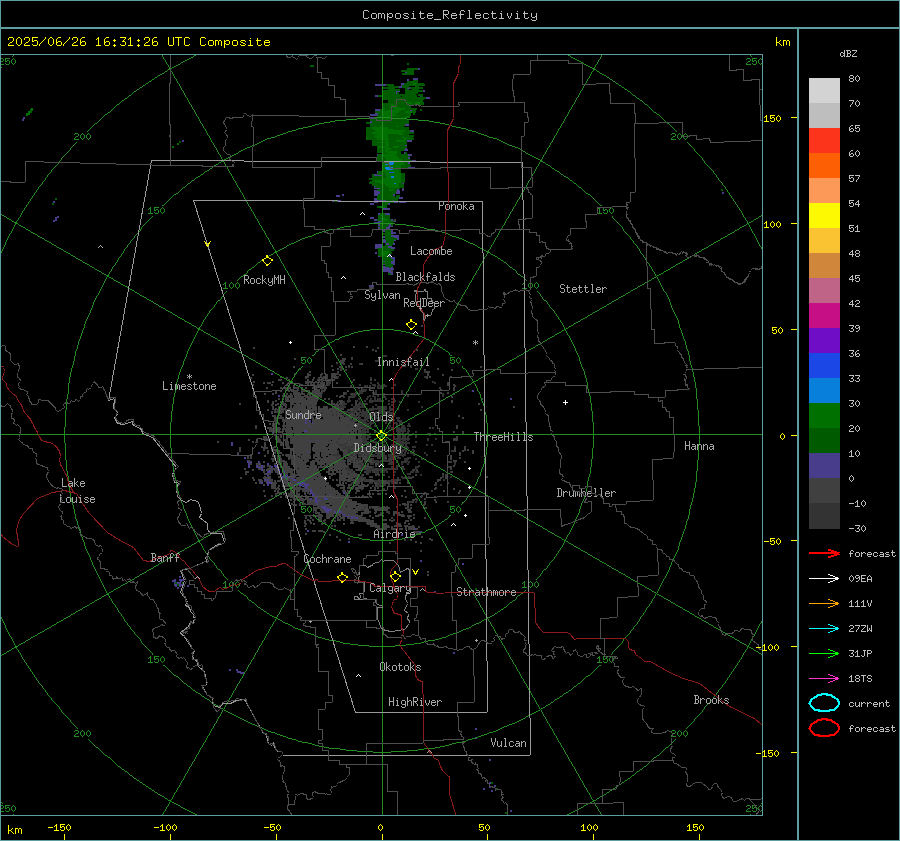Click the Limestone map label
Image resolution: width=900 pixels, height=841 pixels.
(x=189, y=386)
